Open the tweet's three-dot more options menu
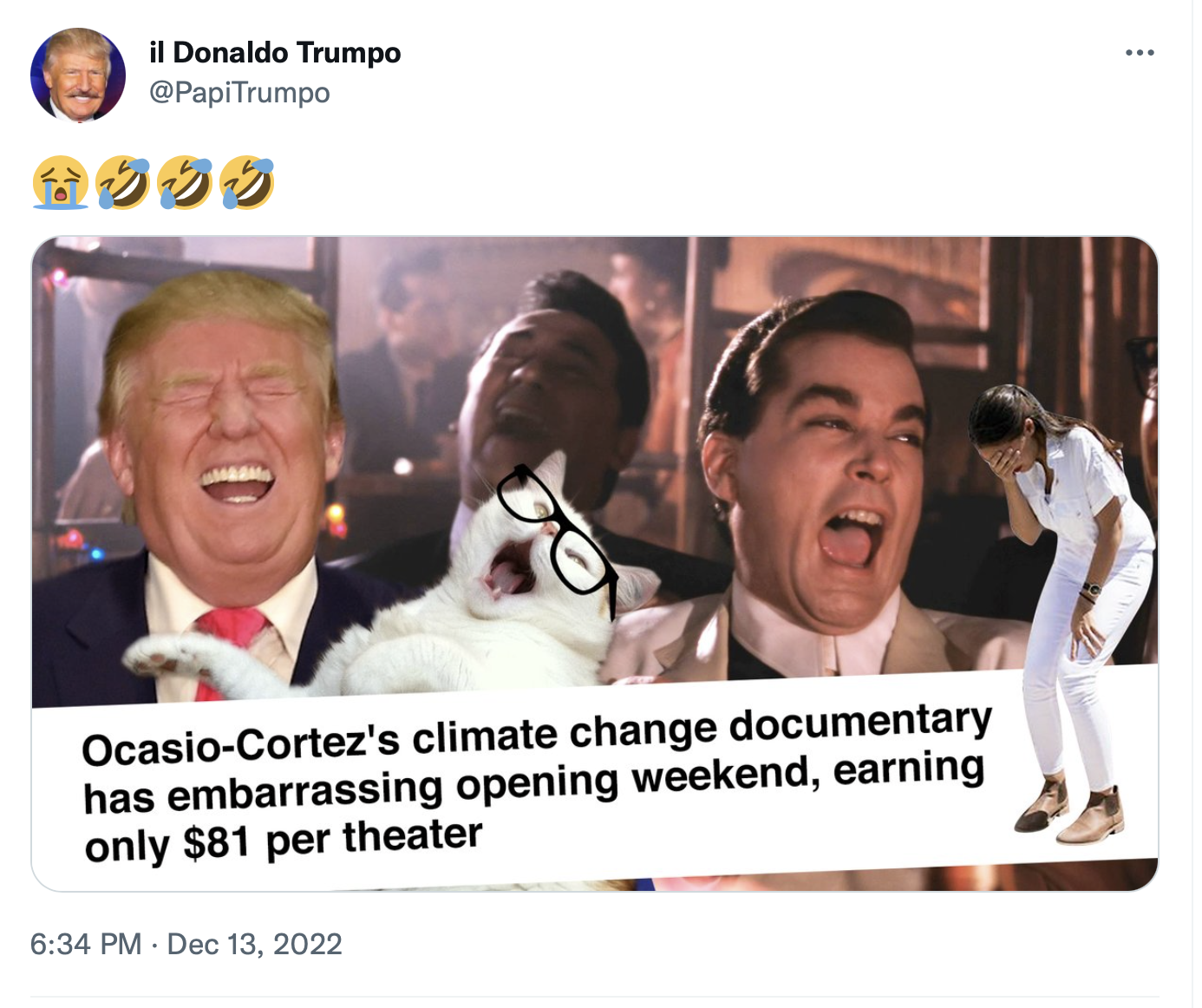The width and height of the screenshot is (1202, 1008). coord(1139,53)
